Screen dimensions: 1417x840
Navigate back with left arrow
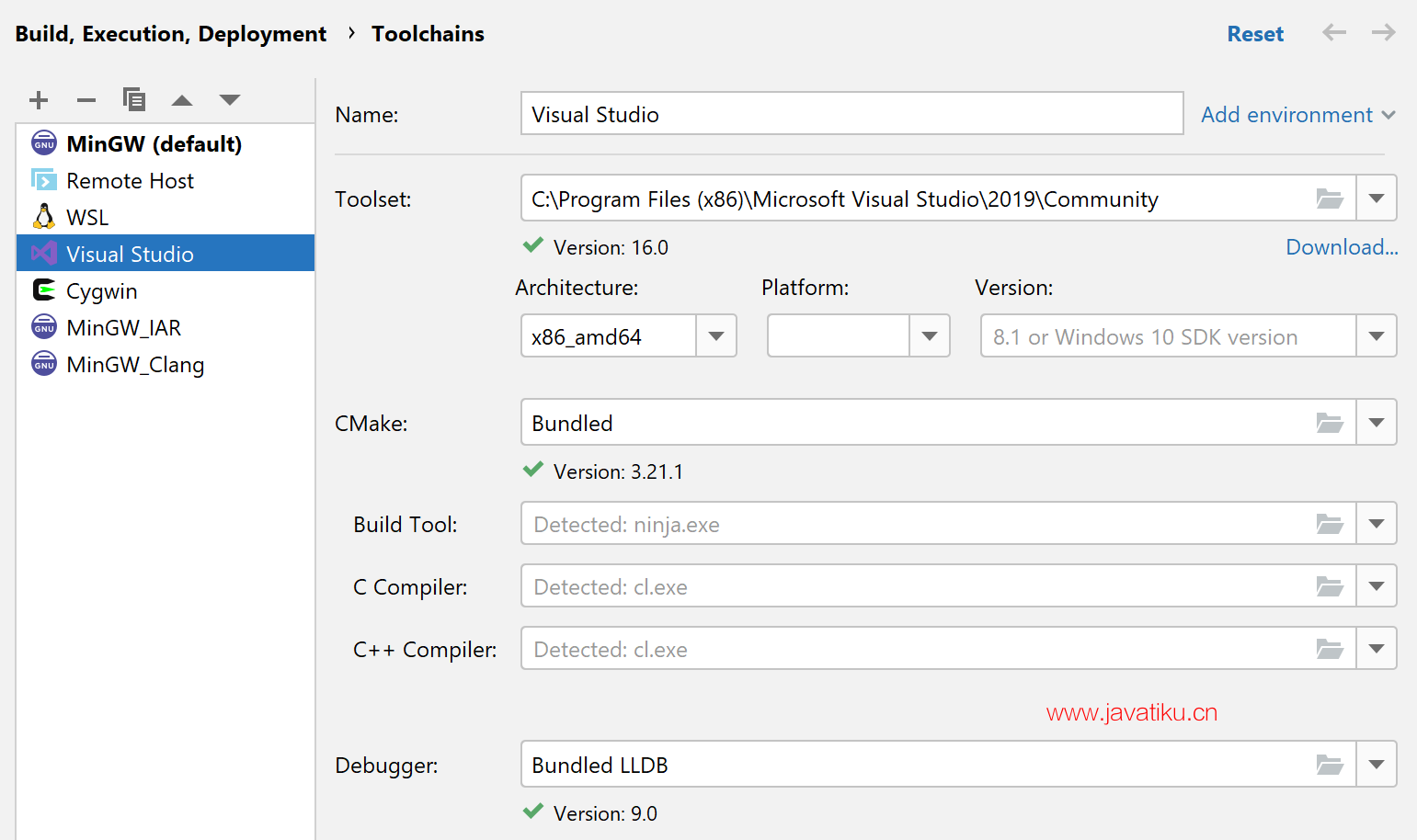coord(1334,33)
